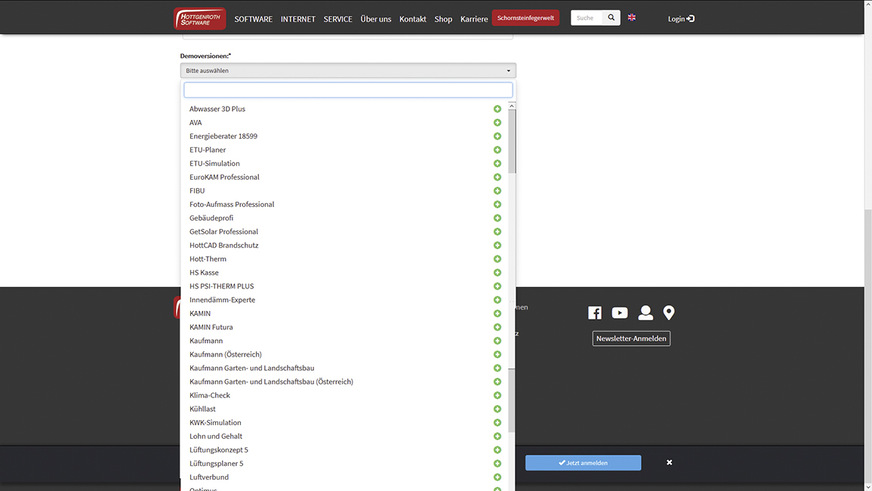Click the search magnifier icon
The width and height of the screenshot is (872, 491).
[611, 18]
